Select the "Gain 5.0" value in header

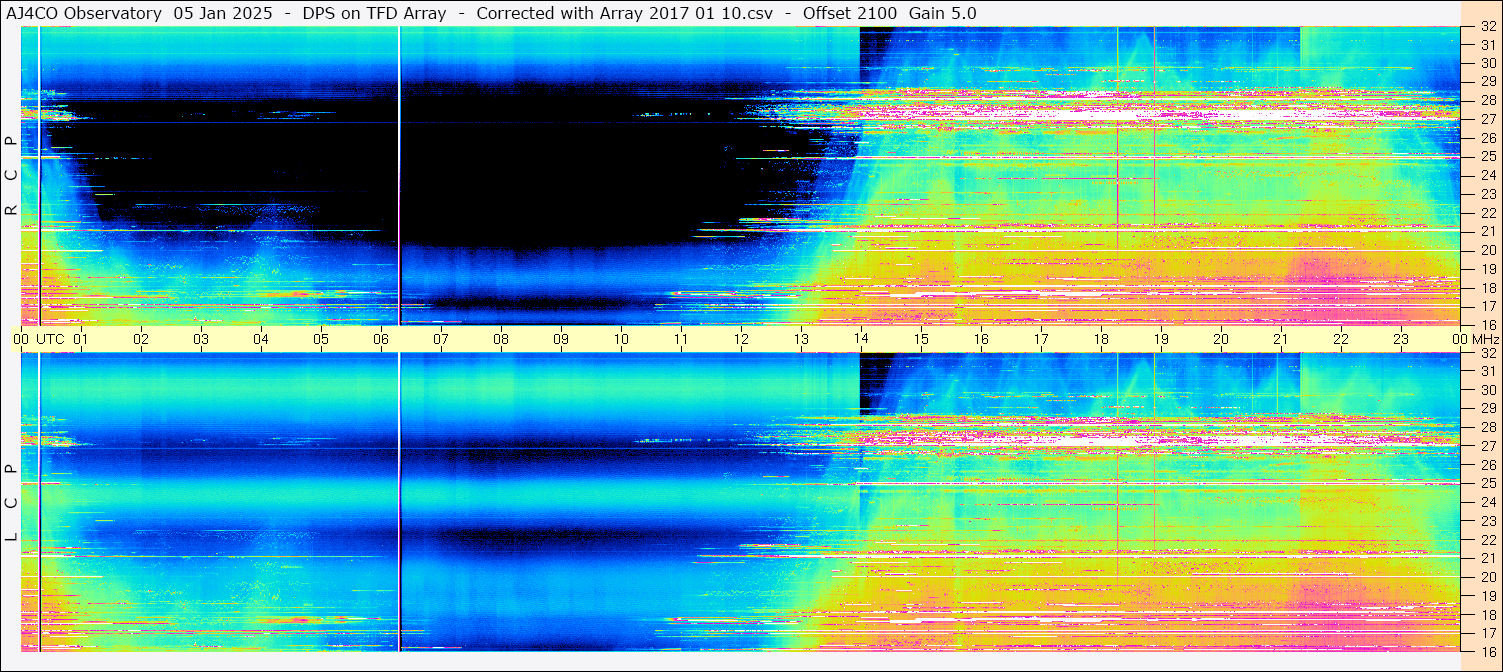click(942, 13)
